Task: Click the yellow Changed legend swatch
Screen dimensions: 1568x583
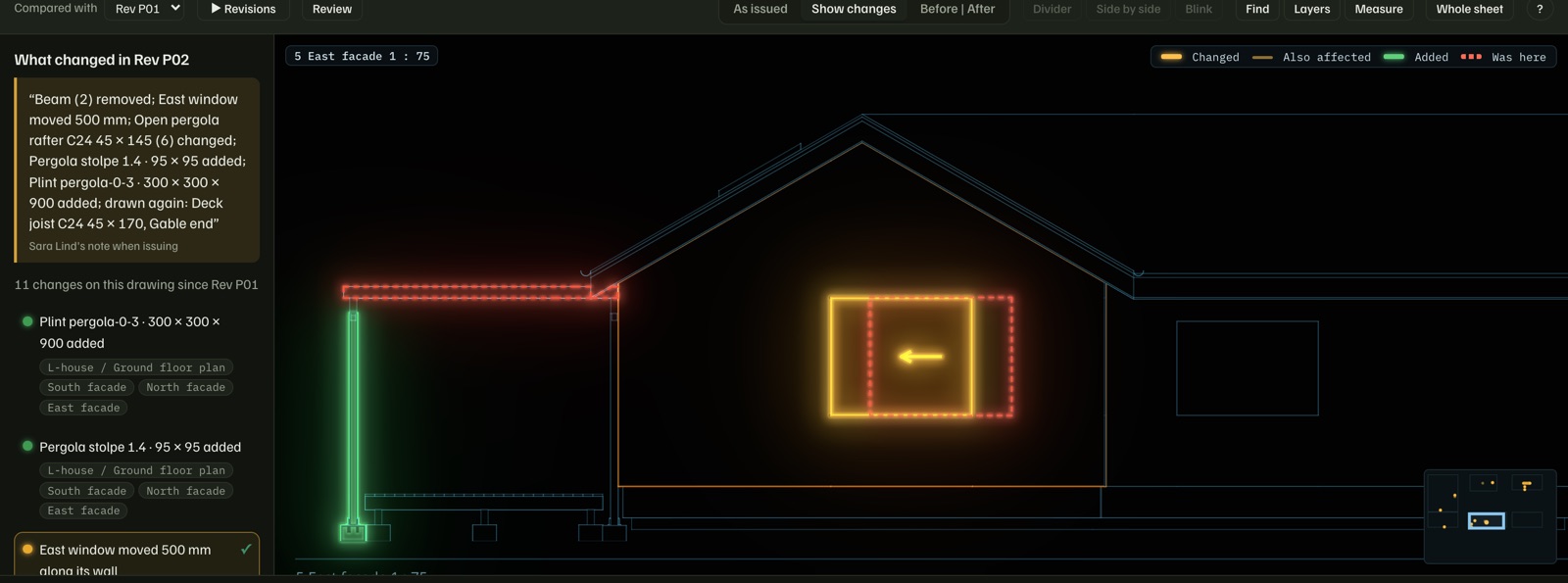Action: pos(1171,57)
